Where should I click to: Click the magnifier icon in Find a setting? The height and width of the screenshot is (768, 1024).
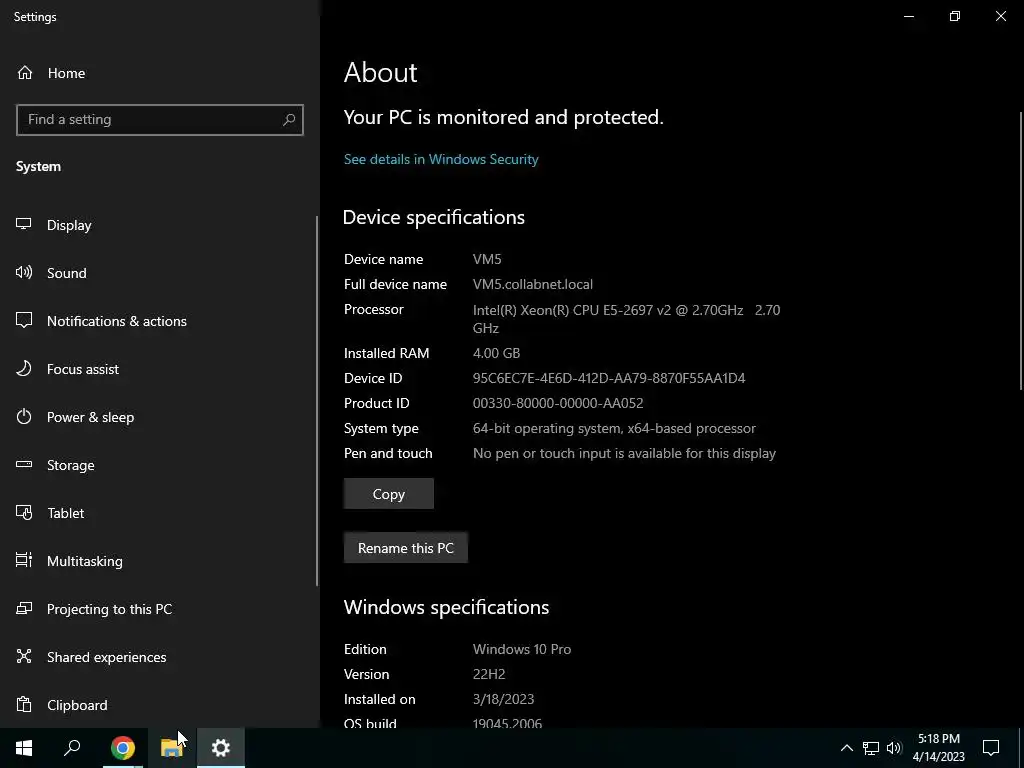point(289,120)
